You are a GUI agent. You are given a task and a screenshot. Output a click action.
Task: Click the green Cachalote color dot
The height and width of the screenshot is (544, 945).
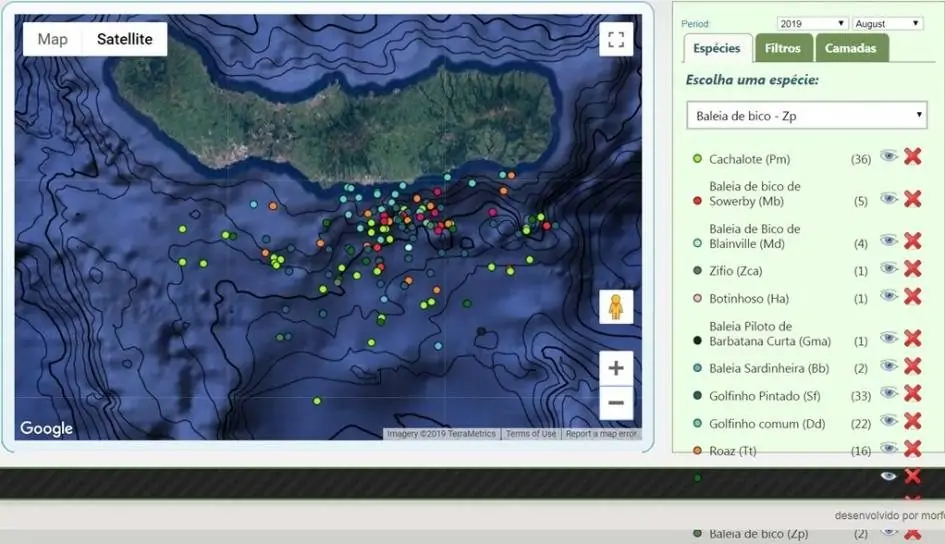pyautogui.click(x=697, y=159)
